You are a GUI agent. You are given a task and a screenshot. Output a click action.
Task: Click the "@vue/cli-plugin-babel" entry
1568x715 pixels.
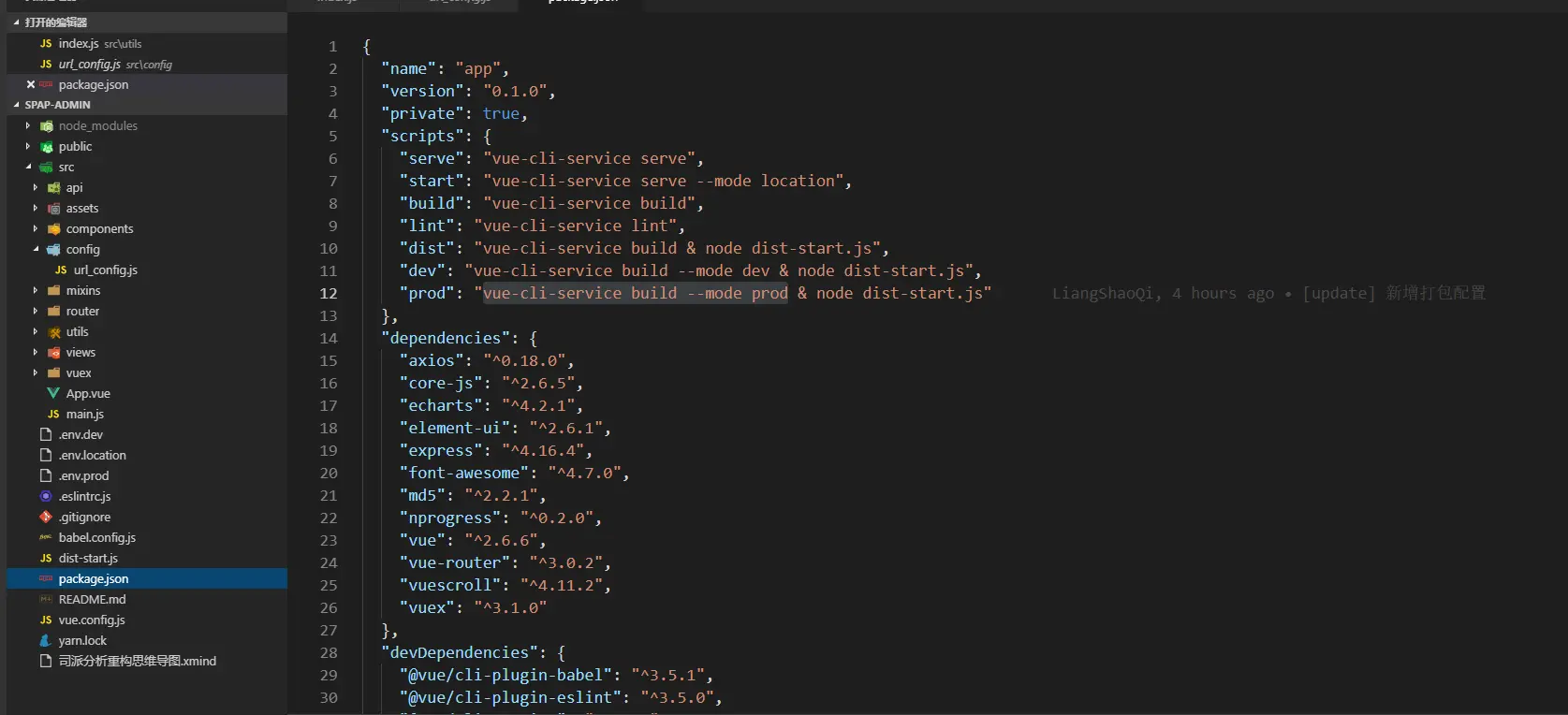click(x=557, y=675)
